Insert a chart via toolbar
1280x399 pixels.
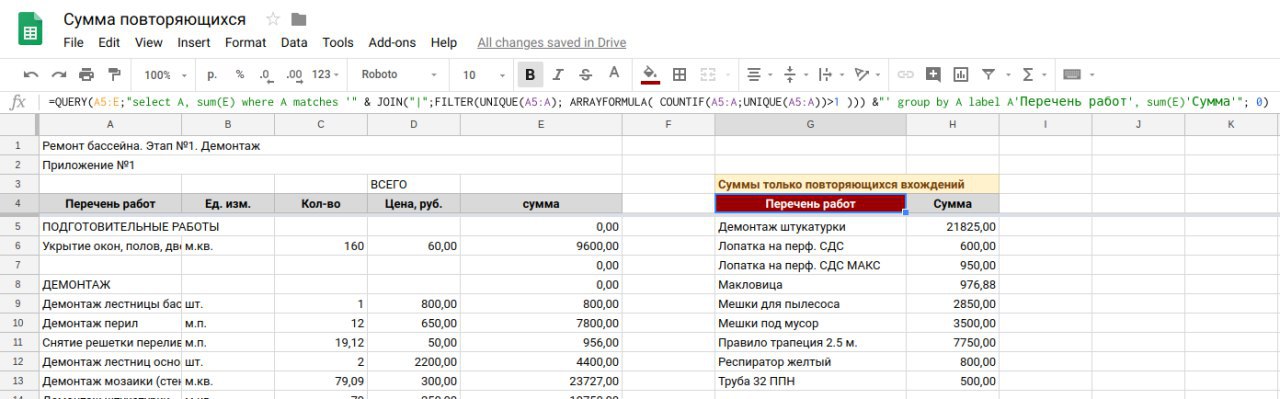click(961, 74)
